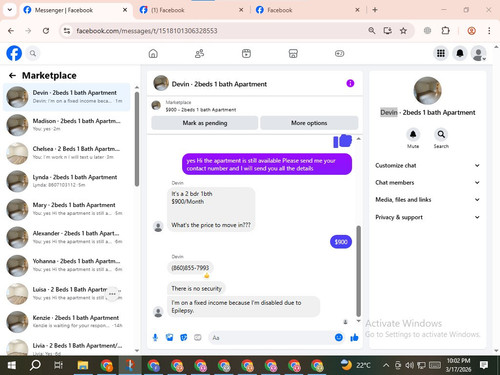Choose a sticker icon
This screenshot has width=500, height=375.
coord(184,338)
